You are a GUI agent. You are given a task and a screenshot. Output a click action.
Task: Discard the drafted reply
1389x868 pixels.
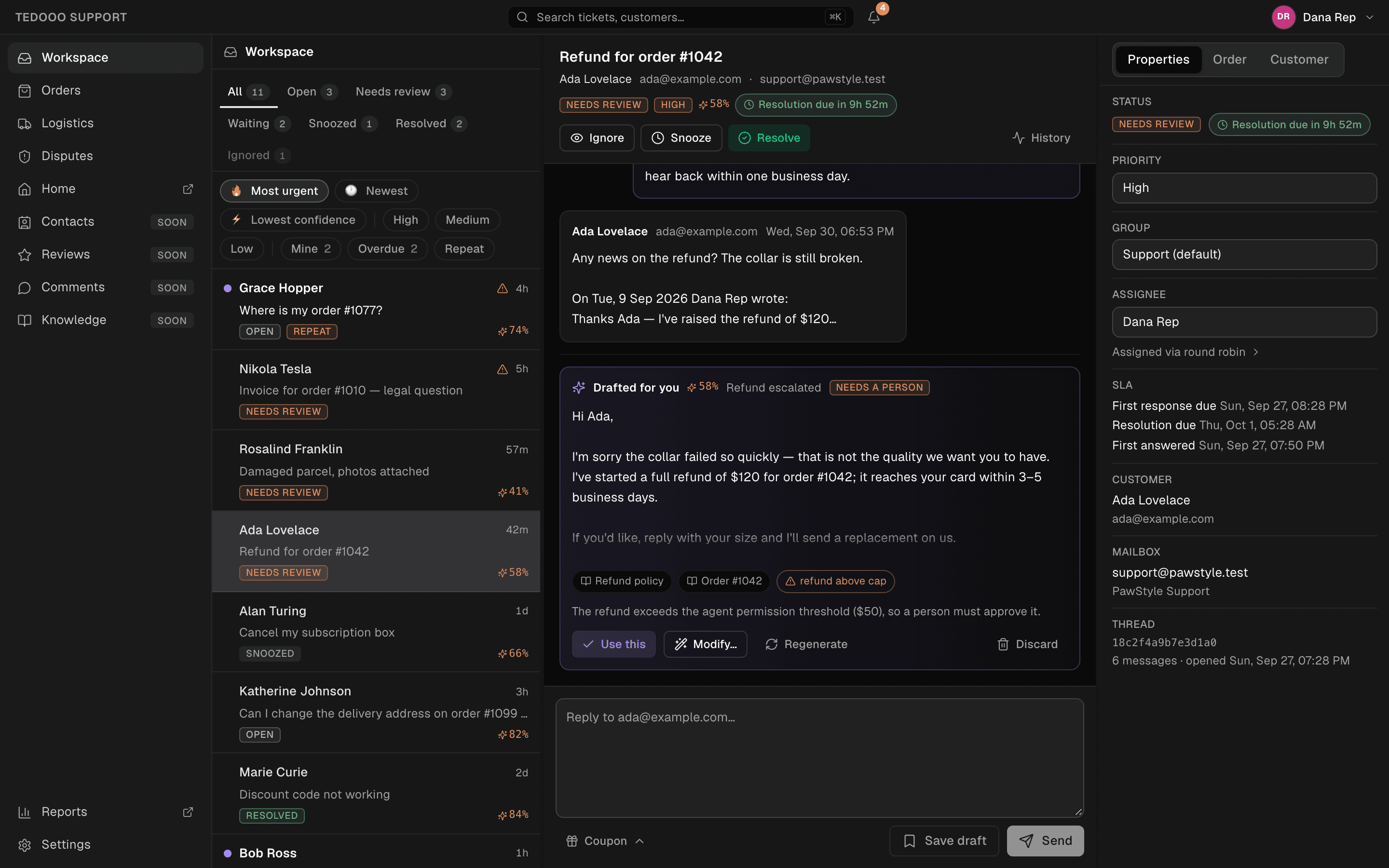tap(1027, 644)
